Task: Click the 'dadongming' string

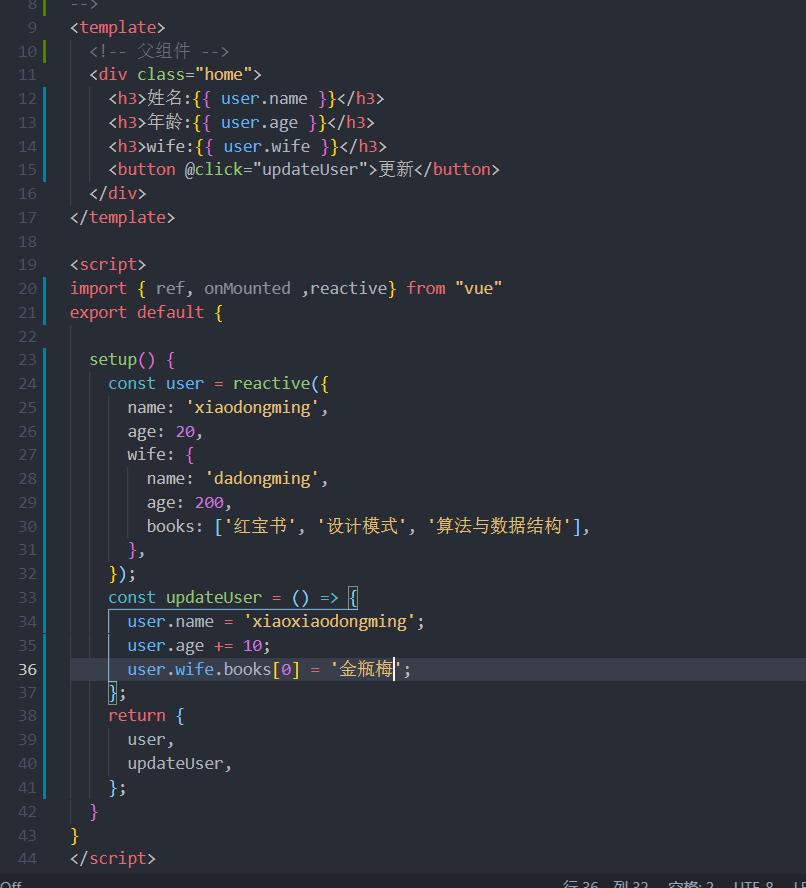Action: click(x=262, y=479)
